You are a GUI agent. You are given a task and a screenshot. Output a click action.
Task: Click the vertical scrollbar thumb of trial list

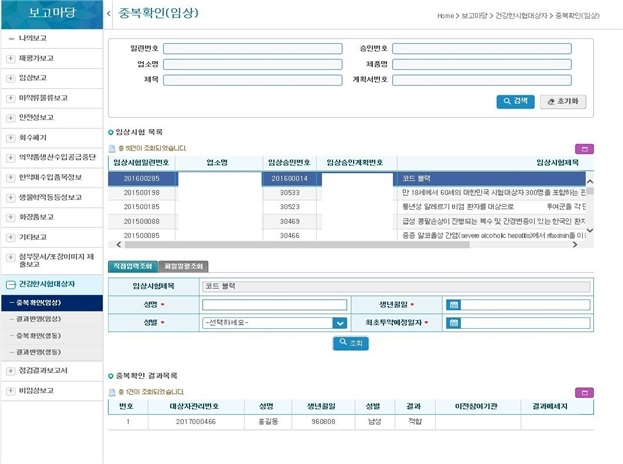(x=590, y=191)
